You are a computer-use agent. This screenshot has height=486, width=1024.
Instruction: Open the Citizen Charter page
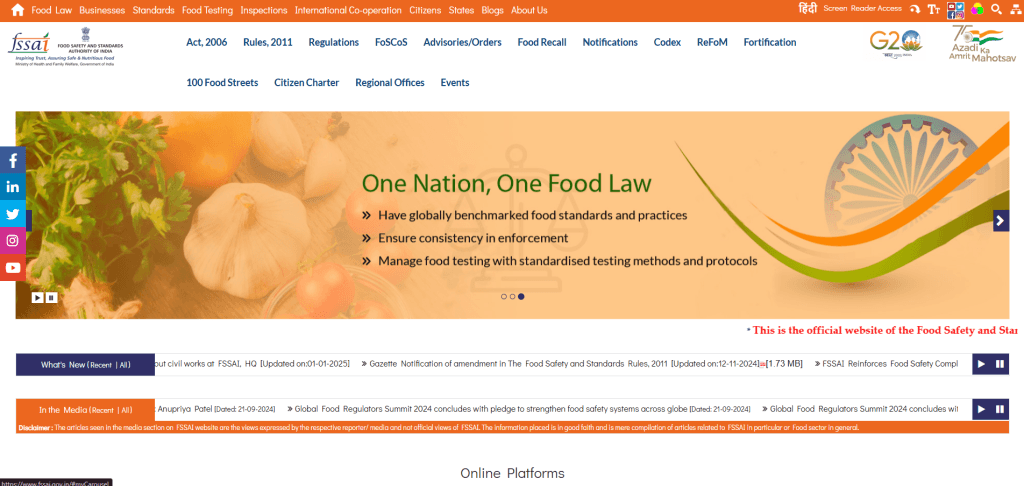pos(306,82)
